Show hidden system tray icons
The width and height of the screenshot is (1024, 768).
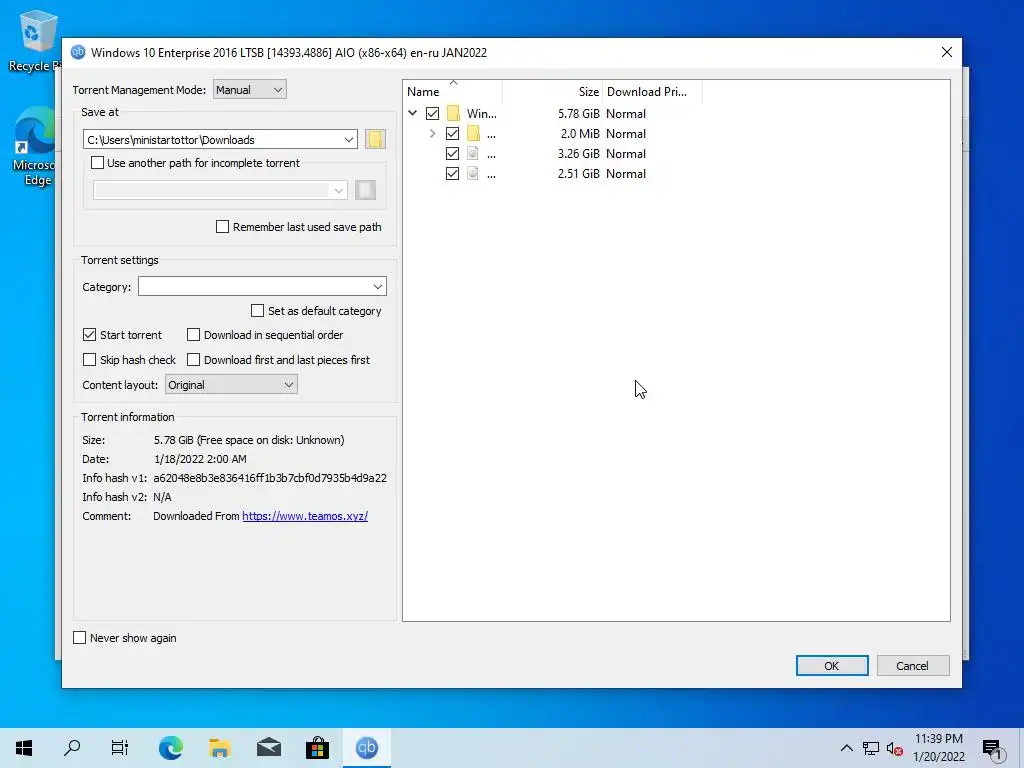[846, 748]
